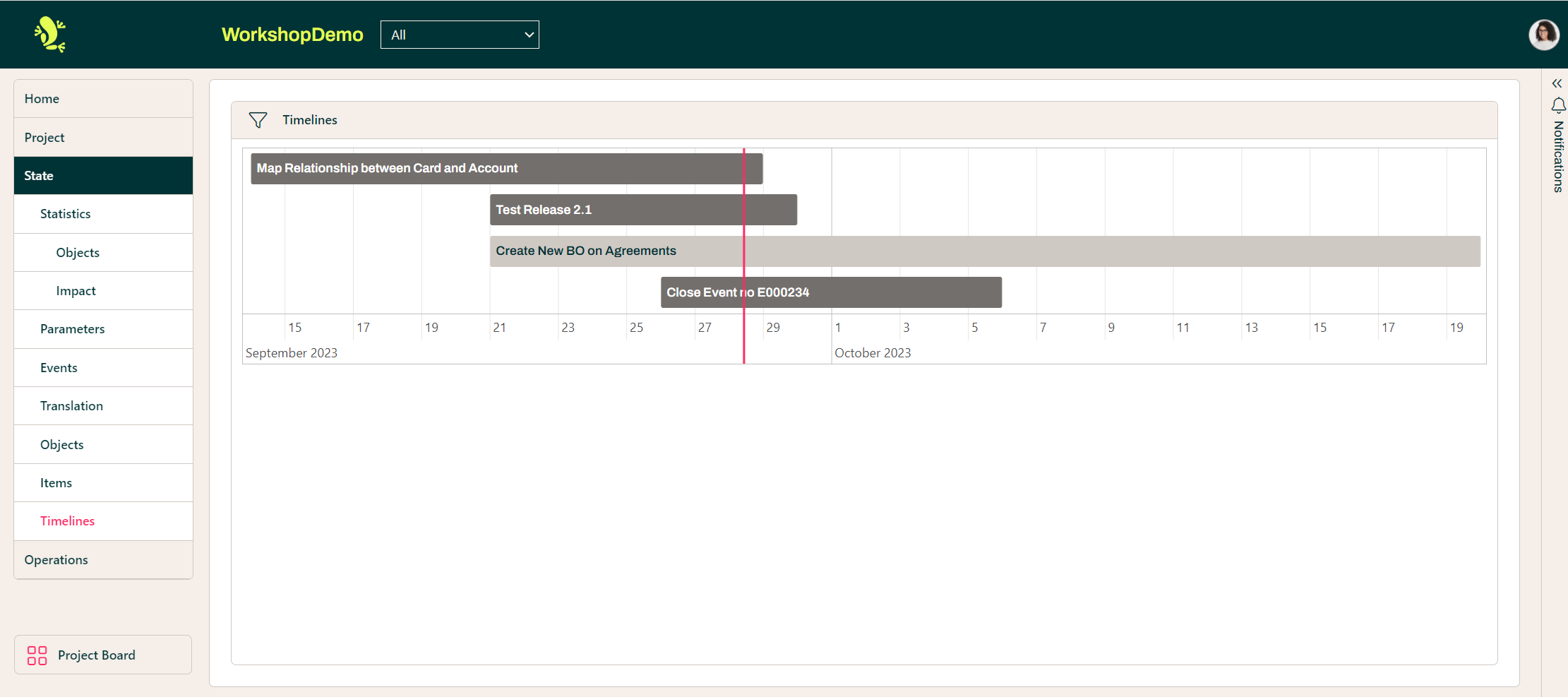Click the WorkshopDemo title link
Viewport: 1568px width, 697px height.
[292, 34]
